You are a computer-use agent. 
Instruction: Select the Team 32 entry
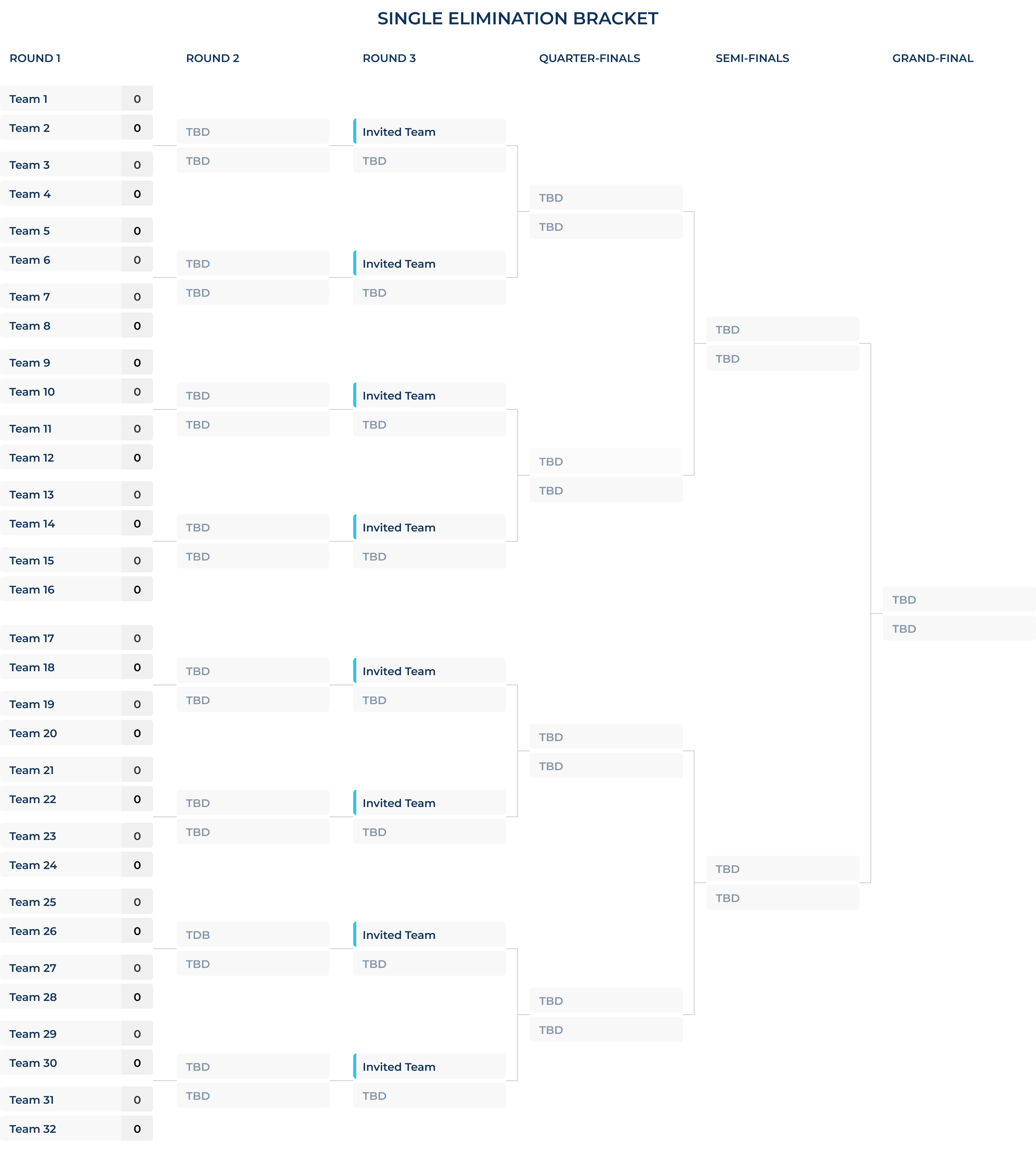click(x=76, y=1128)
